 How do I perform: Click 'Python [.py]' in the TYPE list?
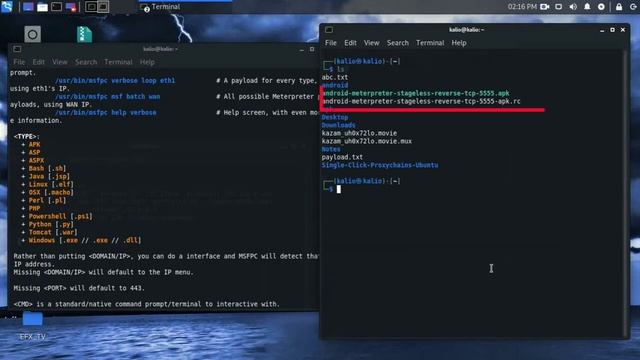click(x=51, y=224)
